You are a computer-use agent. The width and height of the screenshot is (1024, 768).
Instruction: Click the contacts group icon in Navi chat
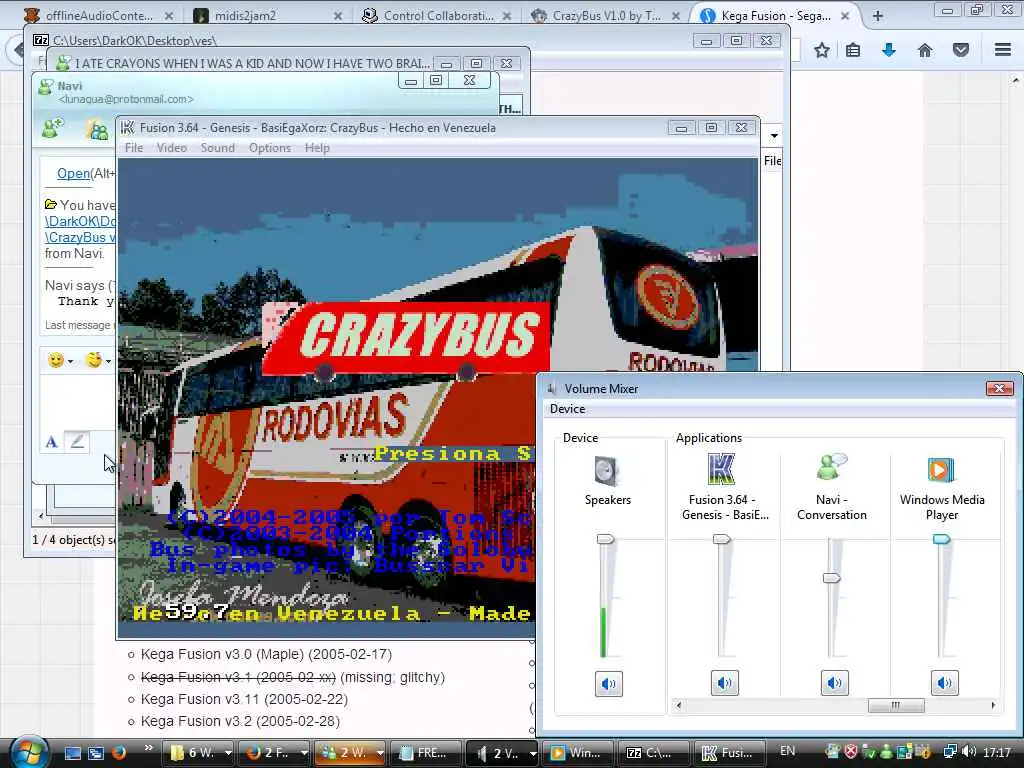[97, 130]
